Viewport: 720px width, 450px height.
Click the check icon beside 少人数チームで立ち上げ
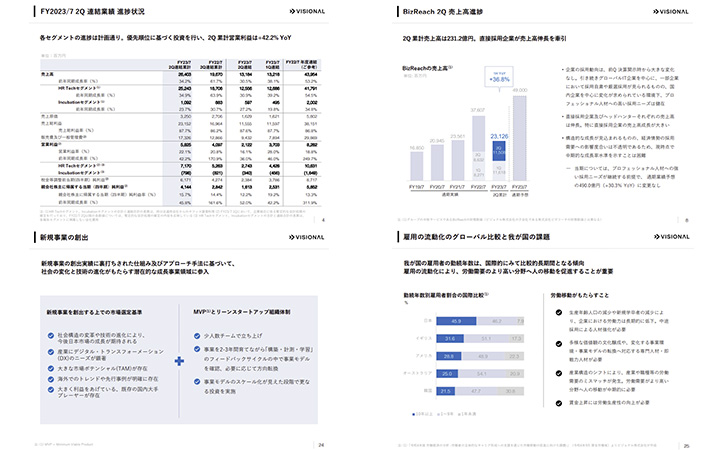click(197, 336)
